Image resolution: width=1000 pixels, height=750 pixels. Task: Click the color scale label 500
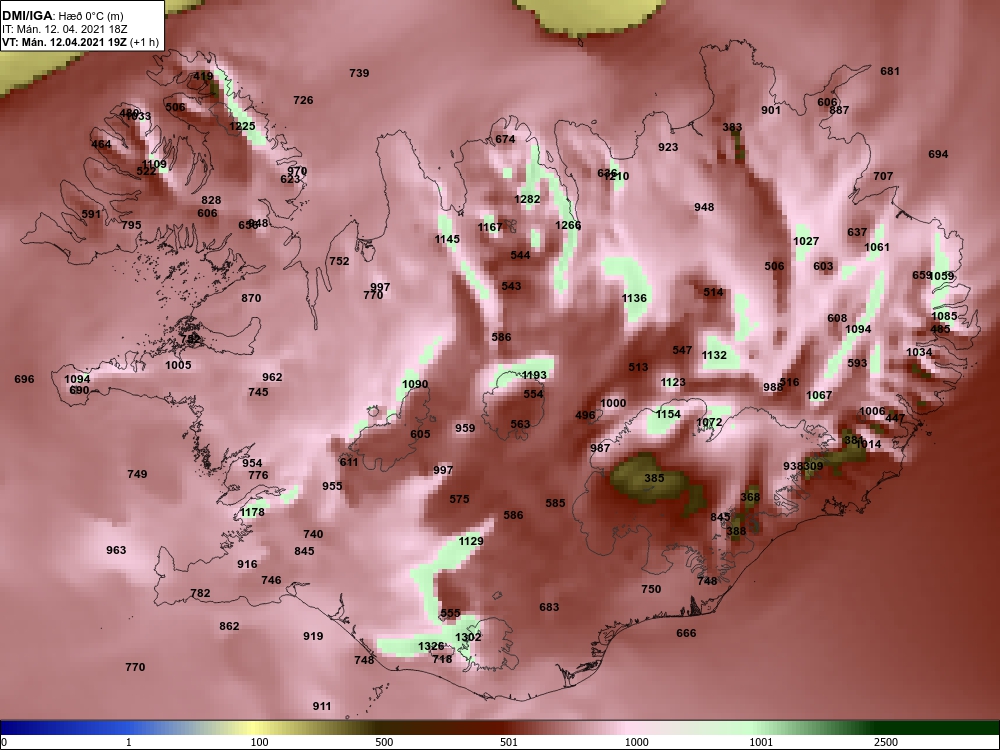(x=384, y=742)
